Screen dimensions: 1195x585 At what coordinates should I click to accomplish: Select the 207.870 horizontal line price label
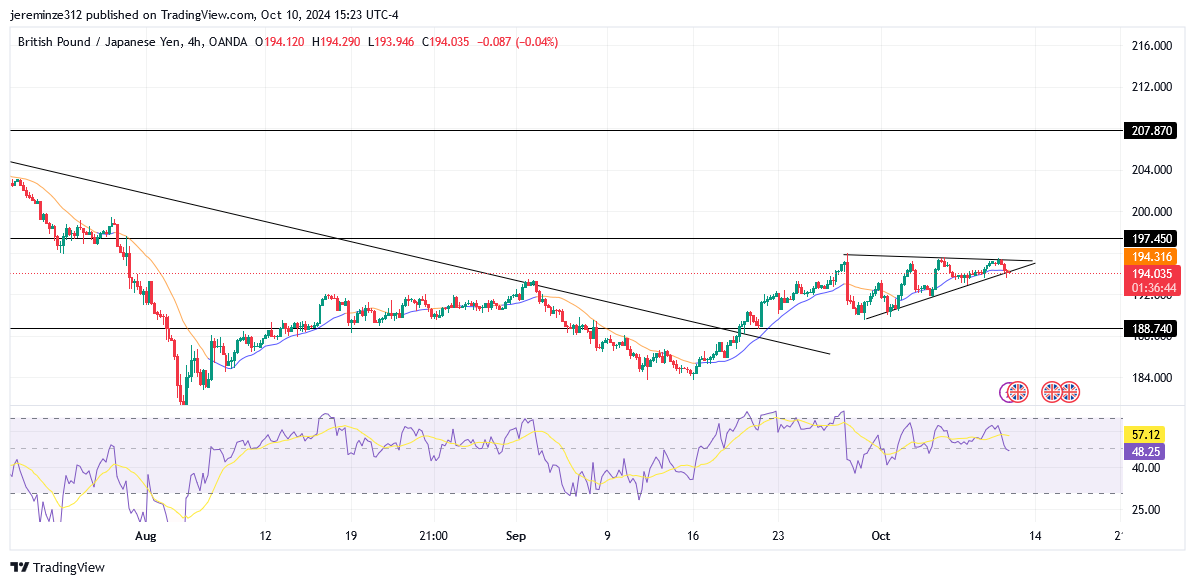point(1151,131)
